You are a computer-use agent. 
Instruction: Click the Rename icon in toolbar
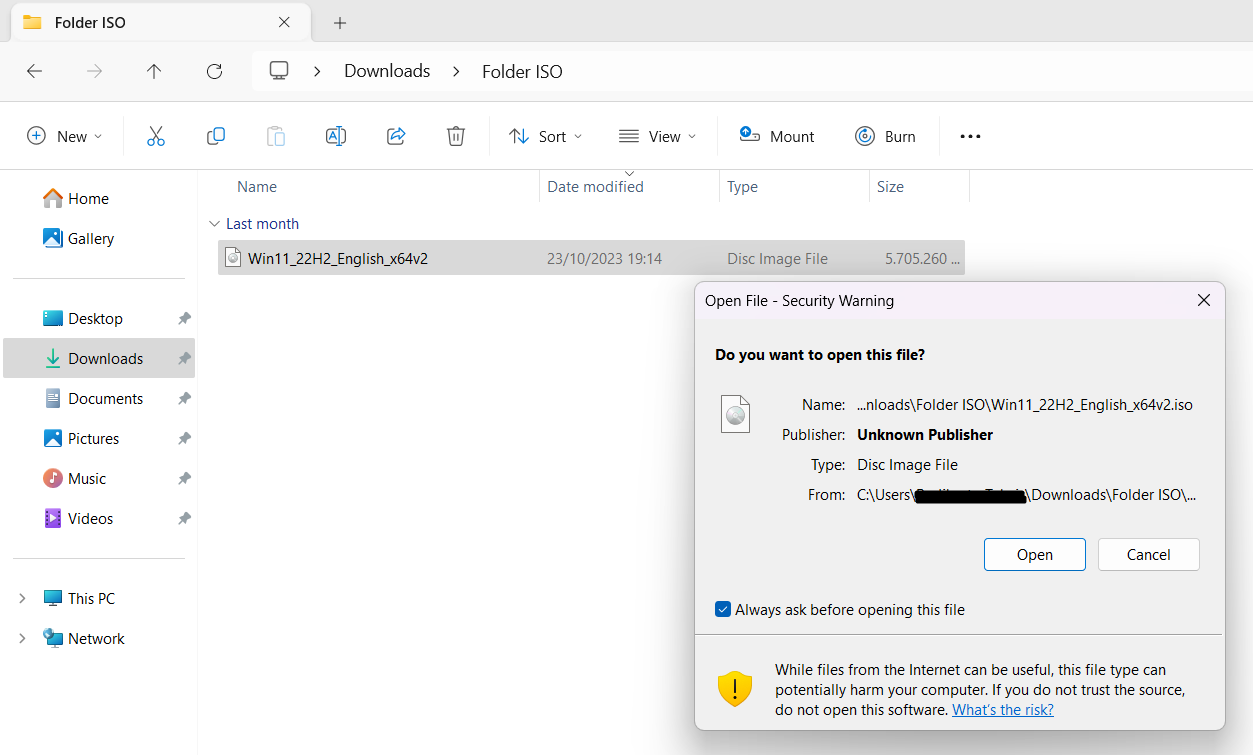click(336, 136)
